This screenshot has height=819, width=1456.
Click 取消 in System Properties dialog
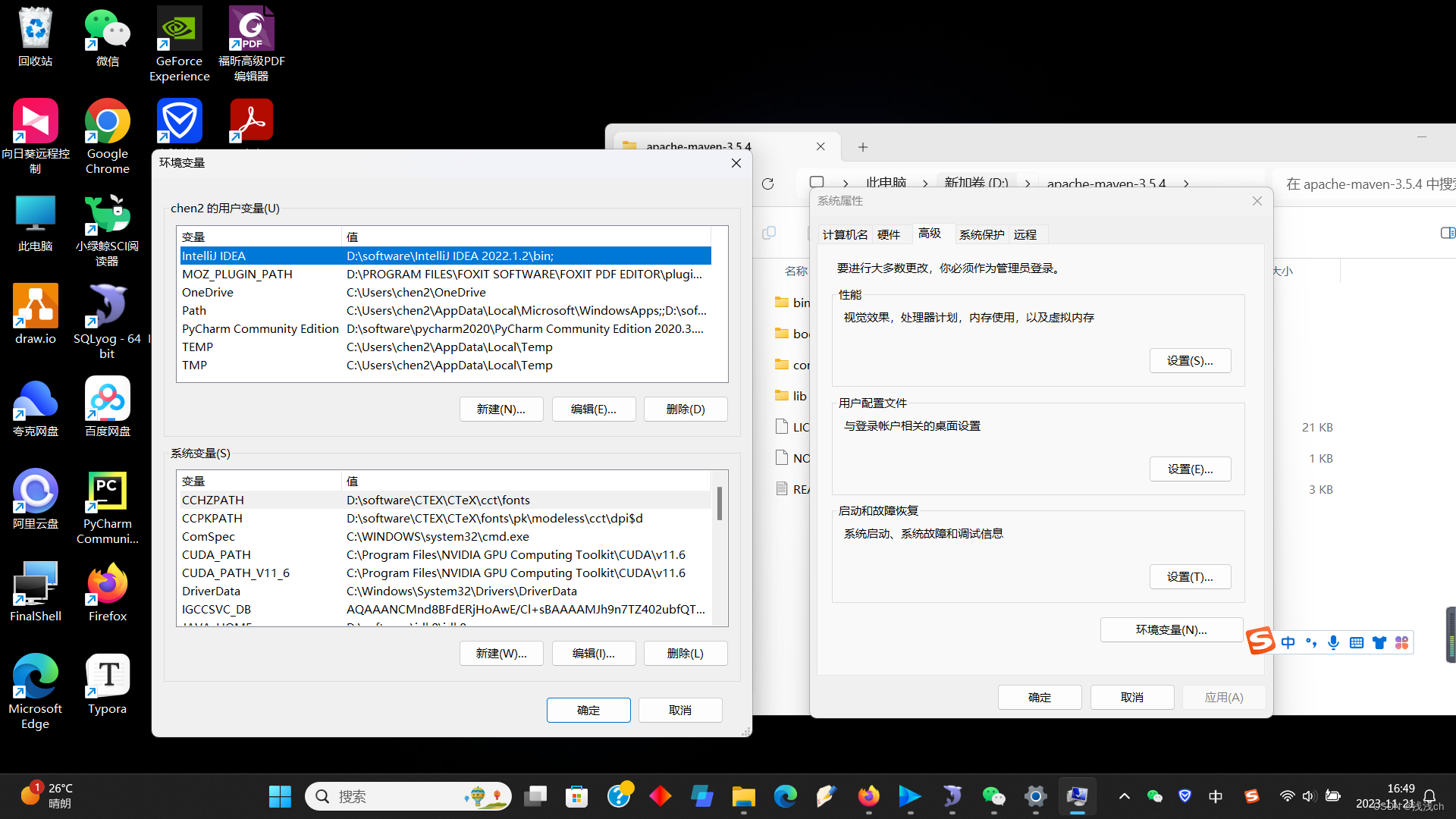(x=1132, y=698)
